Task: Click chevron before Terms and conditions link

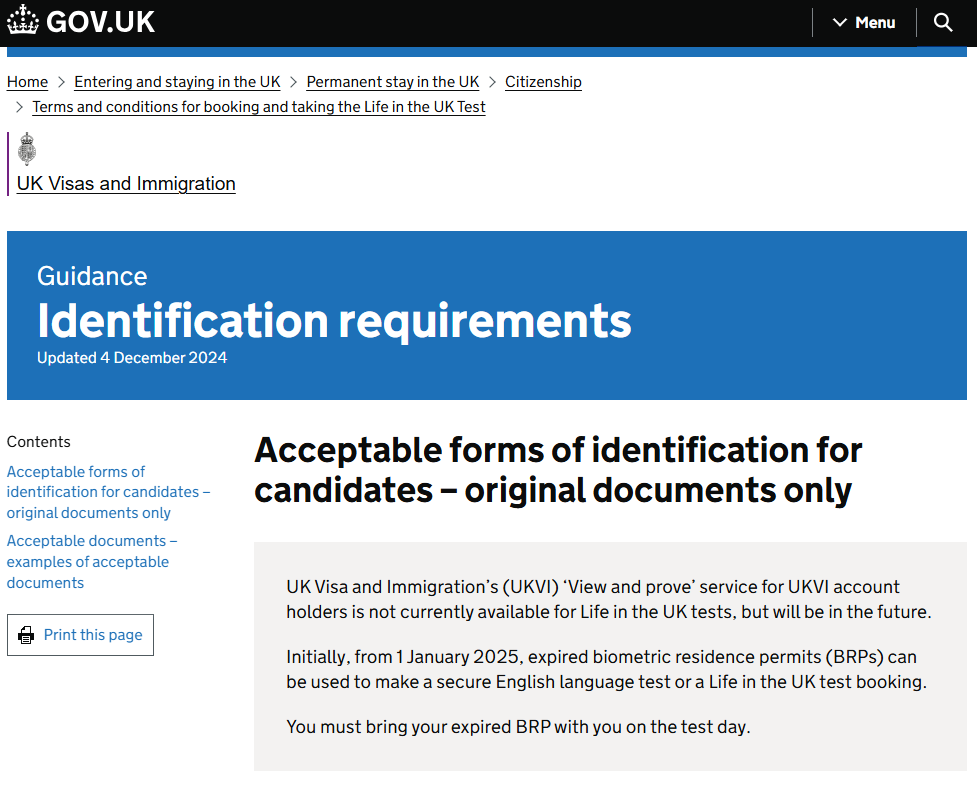Action: (19, 107)
